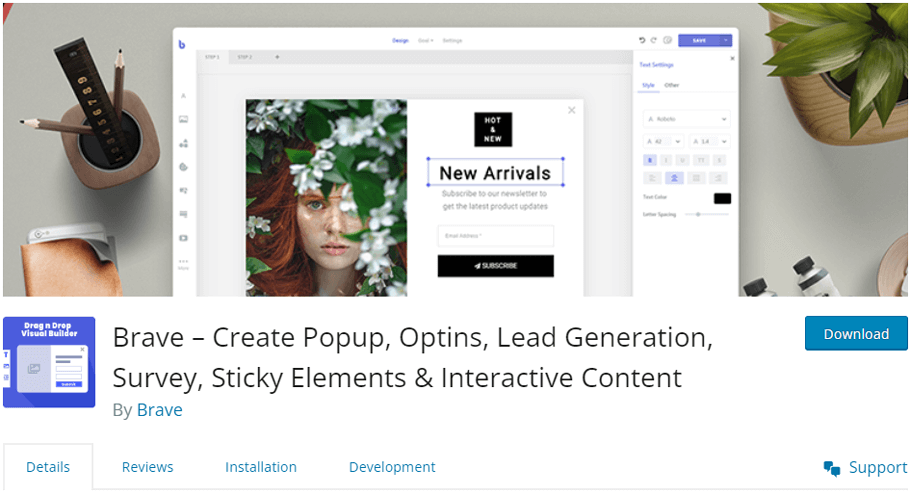Image resolution: width=910 pixels, height=495 pixels.
Task: Toggle center text alignment
Action: pyautogui.click(x=673, y=177)
